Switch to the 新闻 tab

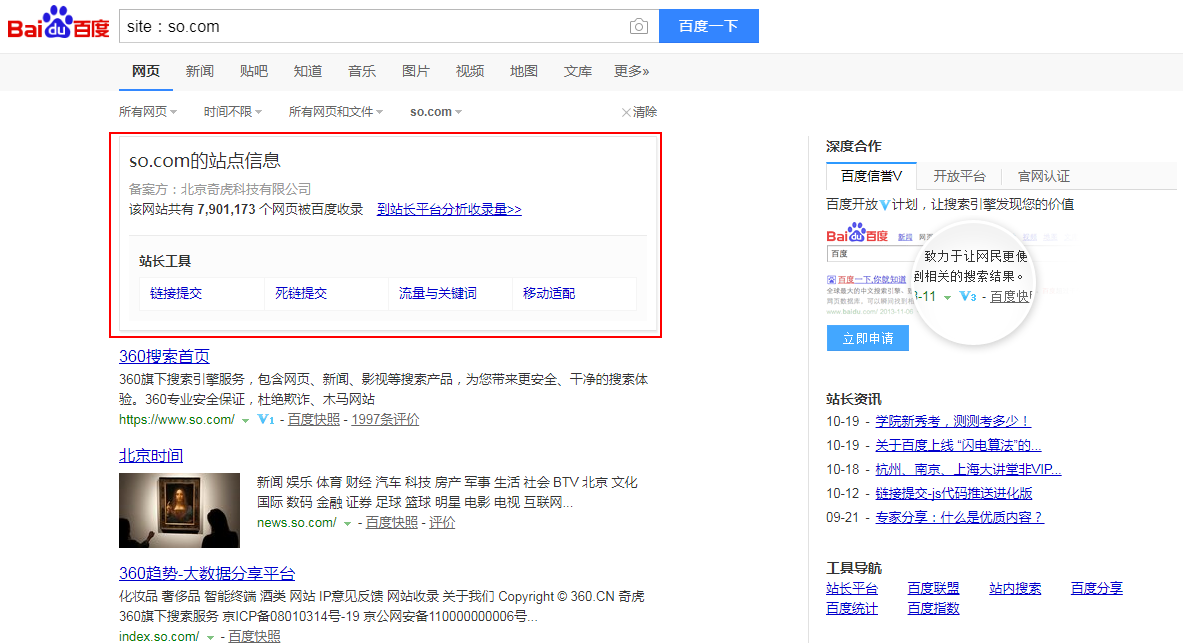(200, 71)
